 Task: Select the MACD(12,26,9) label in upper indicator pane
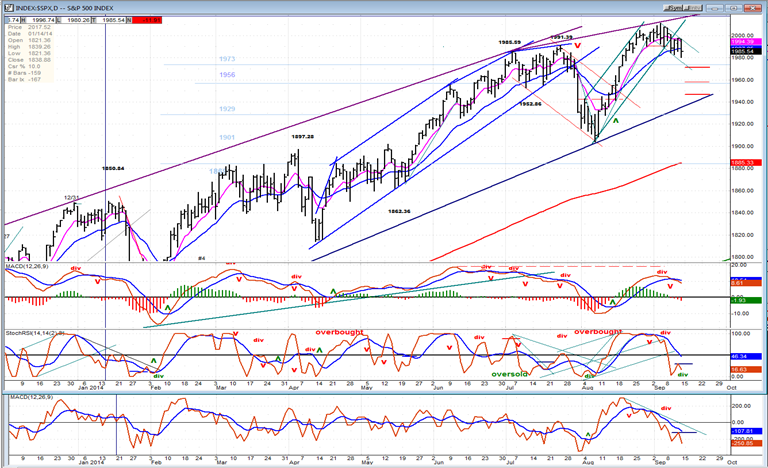(x=27, y=266)
